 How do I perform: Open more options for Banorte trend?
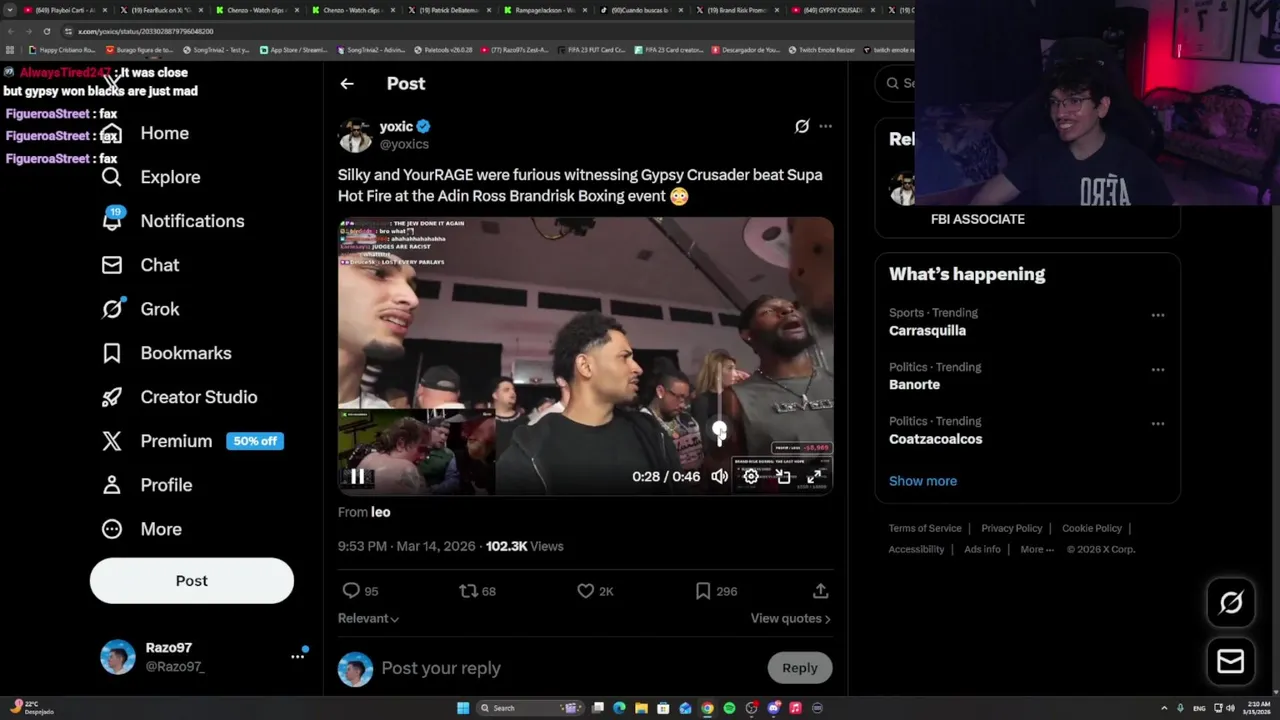(1158, 369)
